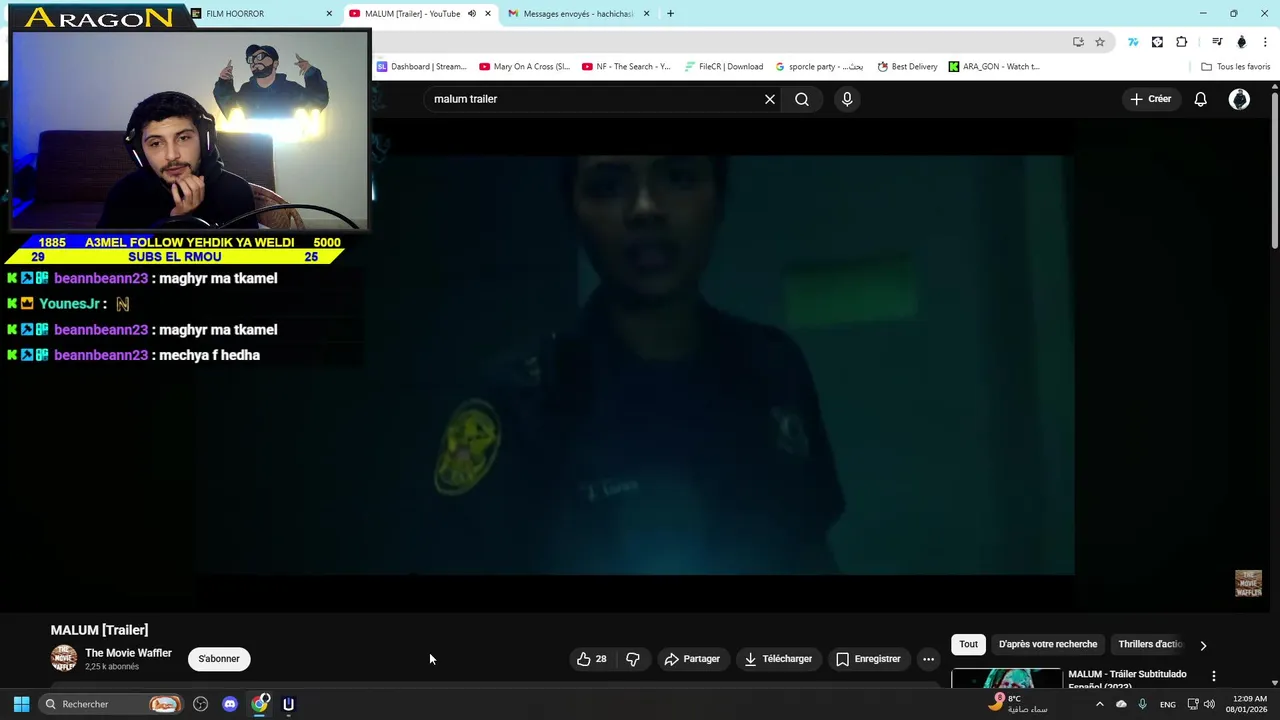Show more filter chips with the right chevron

(1203, 645)
